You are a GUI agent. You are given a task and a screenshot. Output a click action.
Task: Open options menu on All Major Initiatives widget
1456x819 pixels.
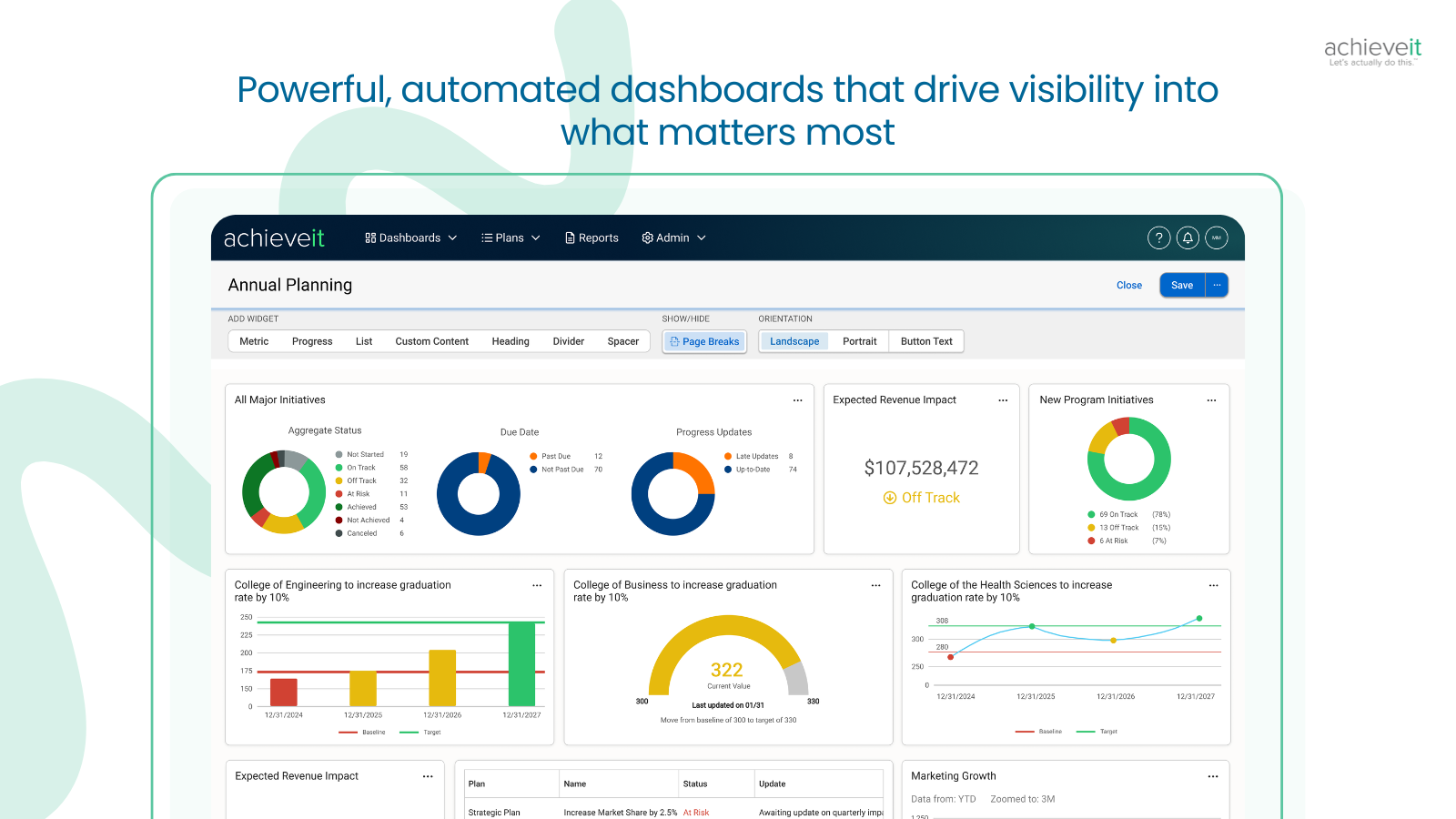pyautogui.click(x=798, y=400)
